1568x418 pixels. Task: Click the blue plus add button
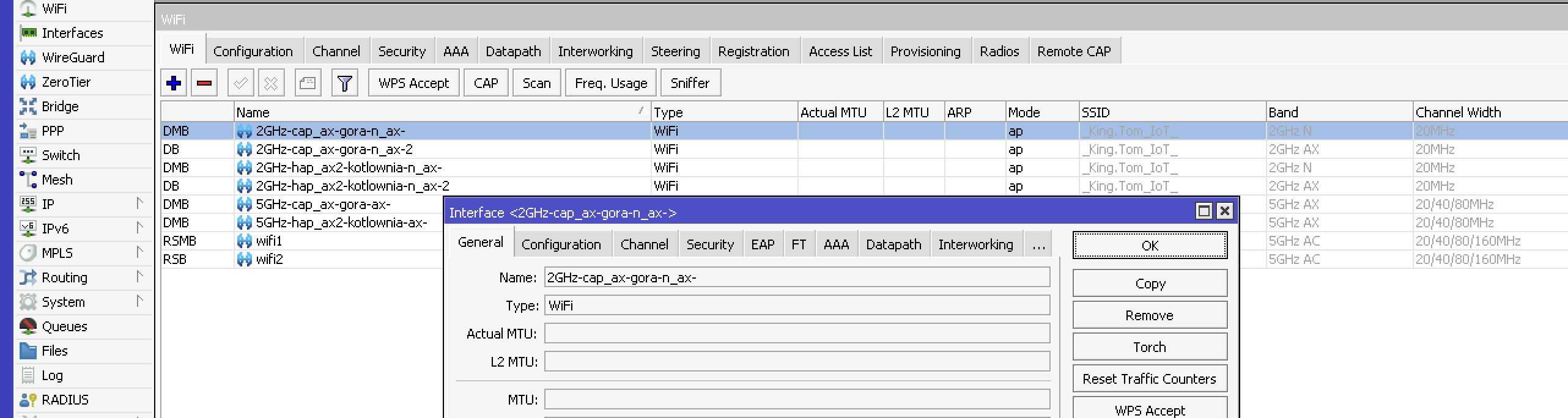pos(174,83)
